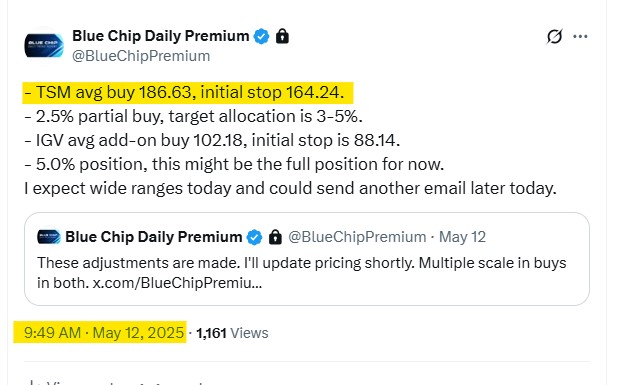Click verified badge beside main author name
617x385 pixels.
point(261,37)
